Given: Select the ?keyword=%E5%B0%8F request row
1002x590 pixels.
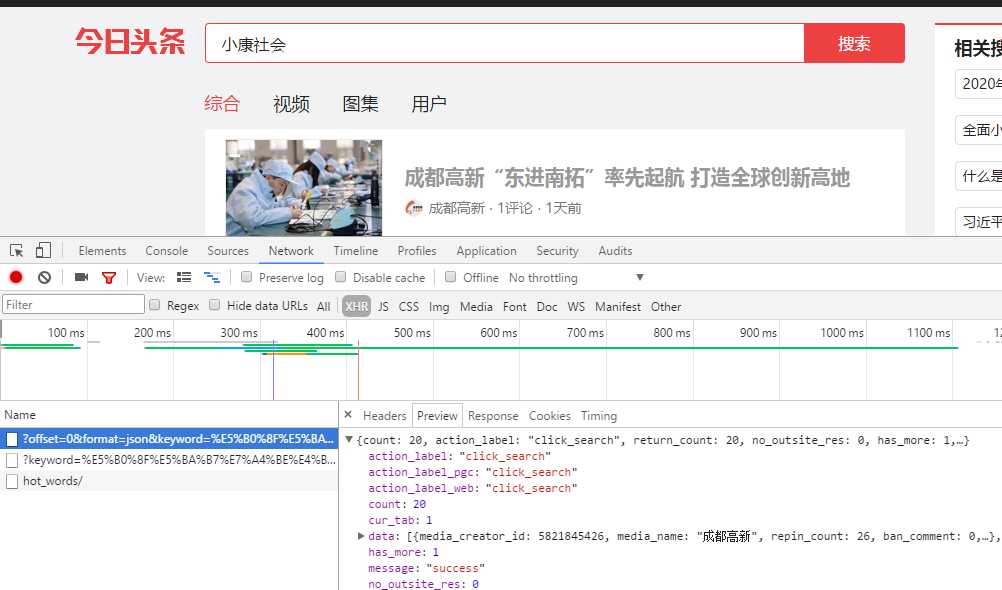Looking at the screenshot, I should coord(169,460).
